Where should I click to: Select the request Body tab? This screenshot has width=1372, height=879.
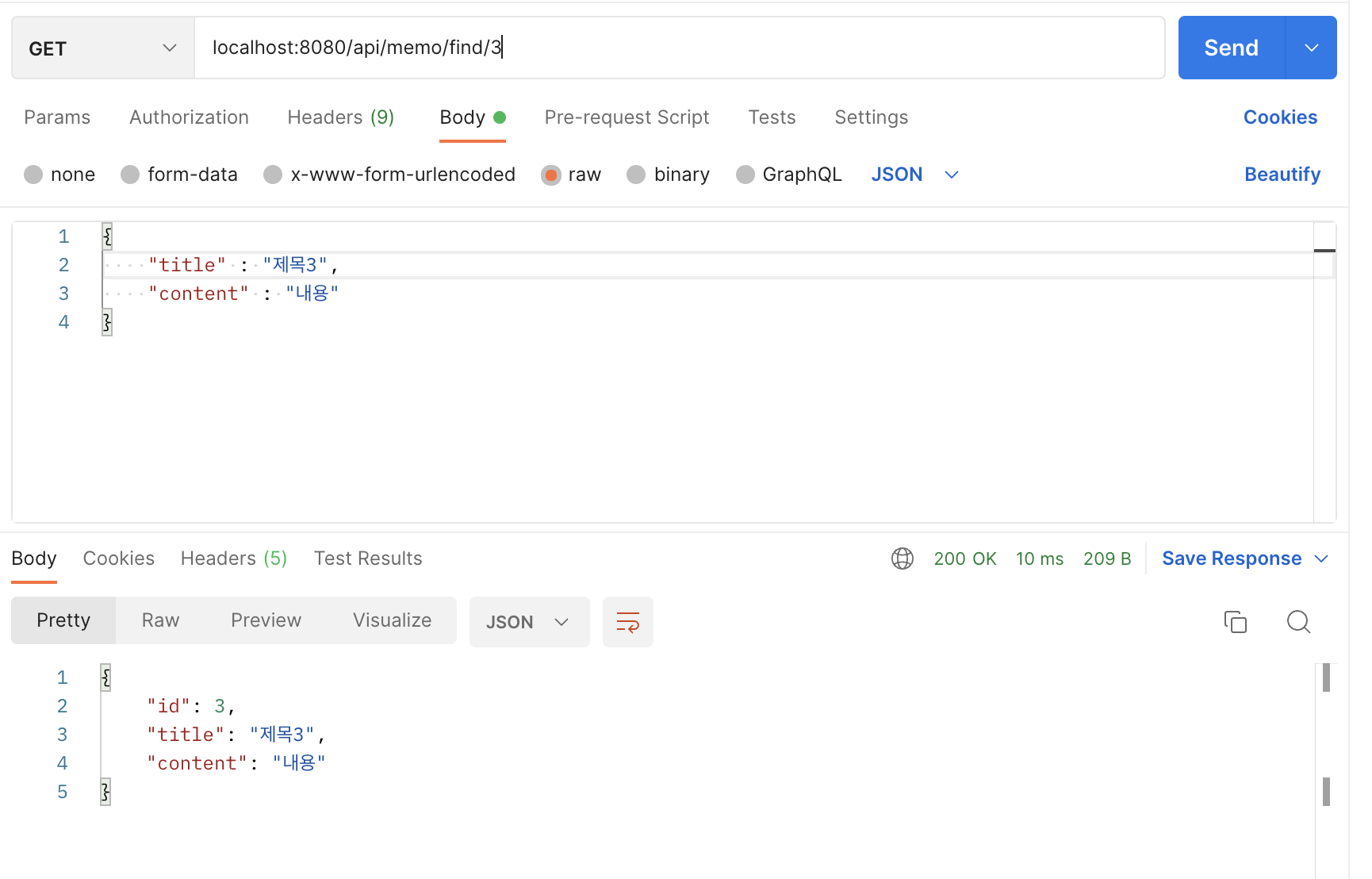point(473,117)
